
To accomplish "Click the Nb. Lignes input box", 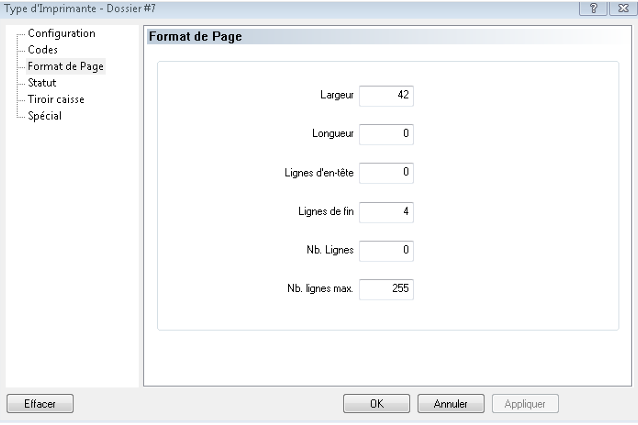I will (x=386, y=251).
